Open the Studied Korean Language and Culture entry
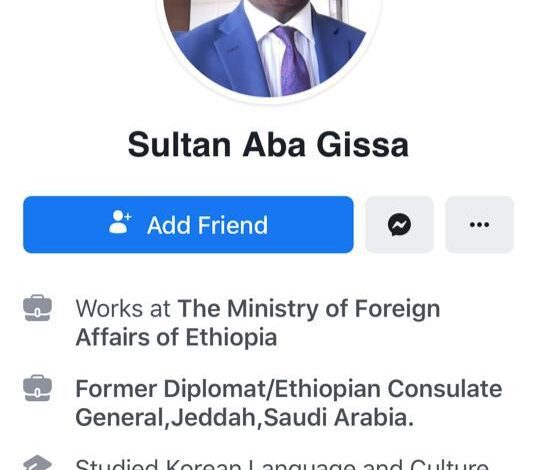The image size is (537, 470). click(282, 464)
